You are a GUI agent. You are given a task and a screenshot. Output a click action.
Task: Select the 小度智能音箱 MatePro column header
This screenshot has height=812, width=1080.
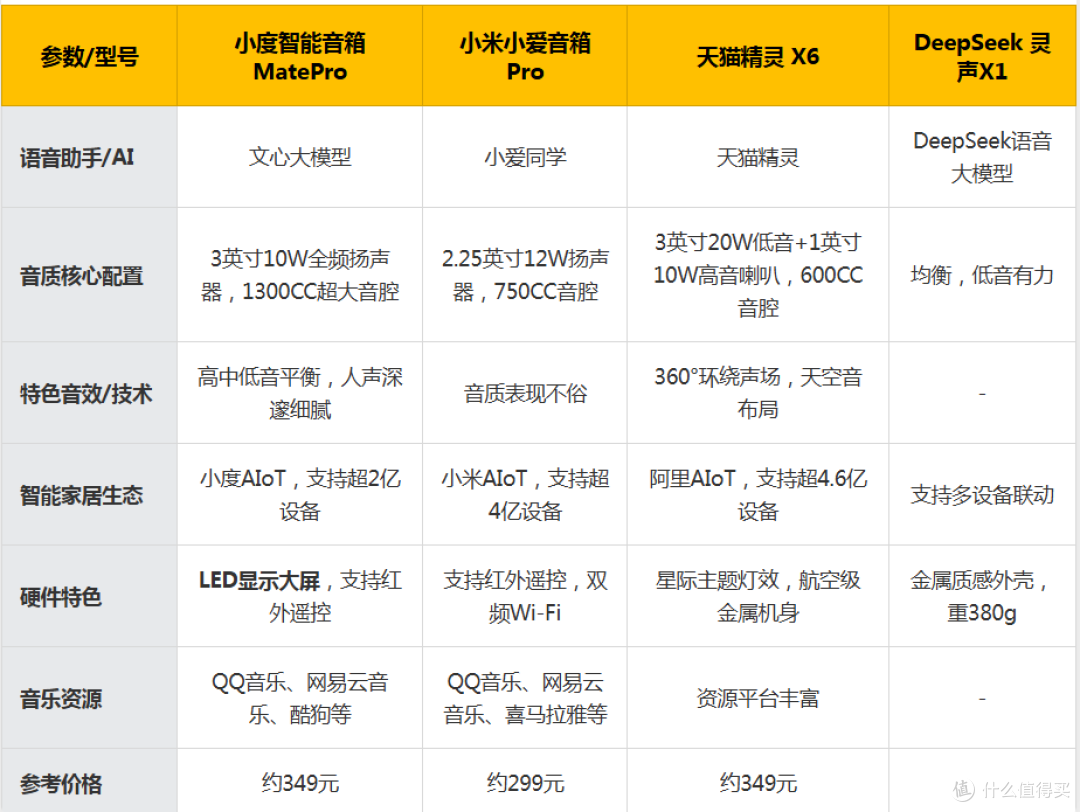point(300,56)
